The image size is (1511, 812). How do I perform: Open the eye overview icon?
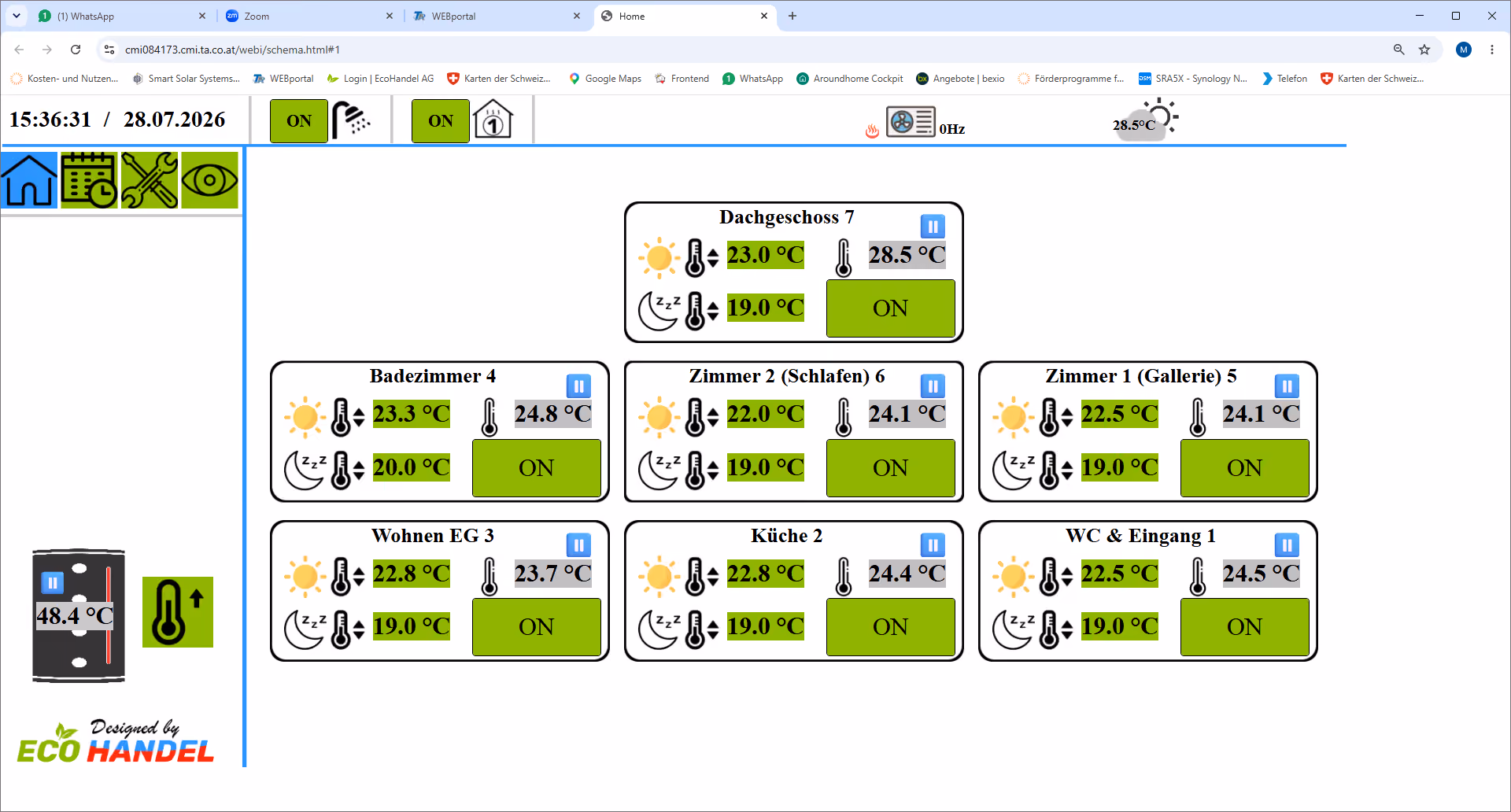(x=209, y=180)
